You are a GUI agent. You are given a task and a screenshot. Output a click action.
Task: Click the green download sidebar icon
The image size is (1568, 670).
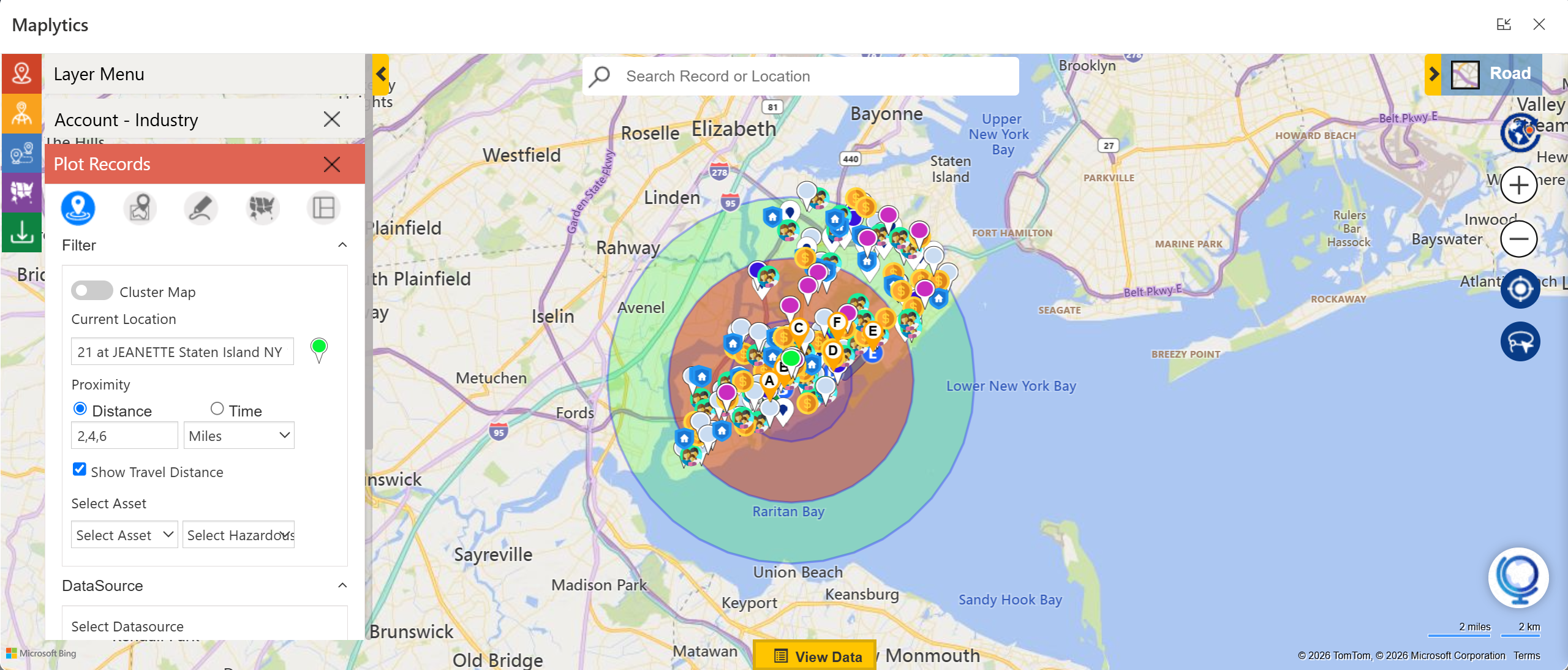pos(21,232)
